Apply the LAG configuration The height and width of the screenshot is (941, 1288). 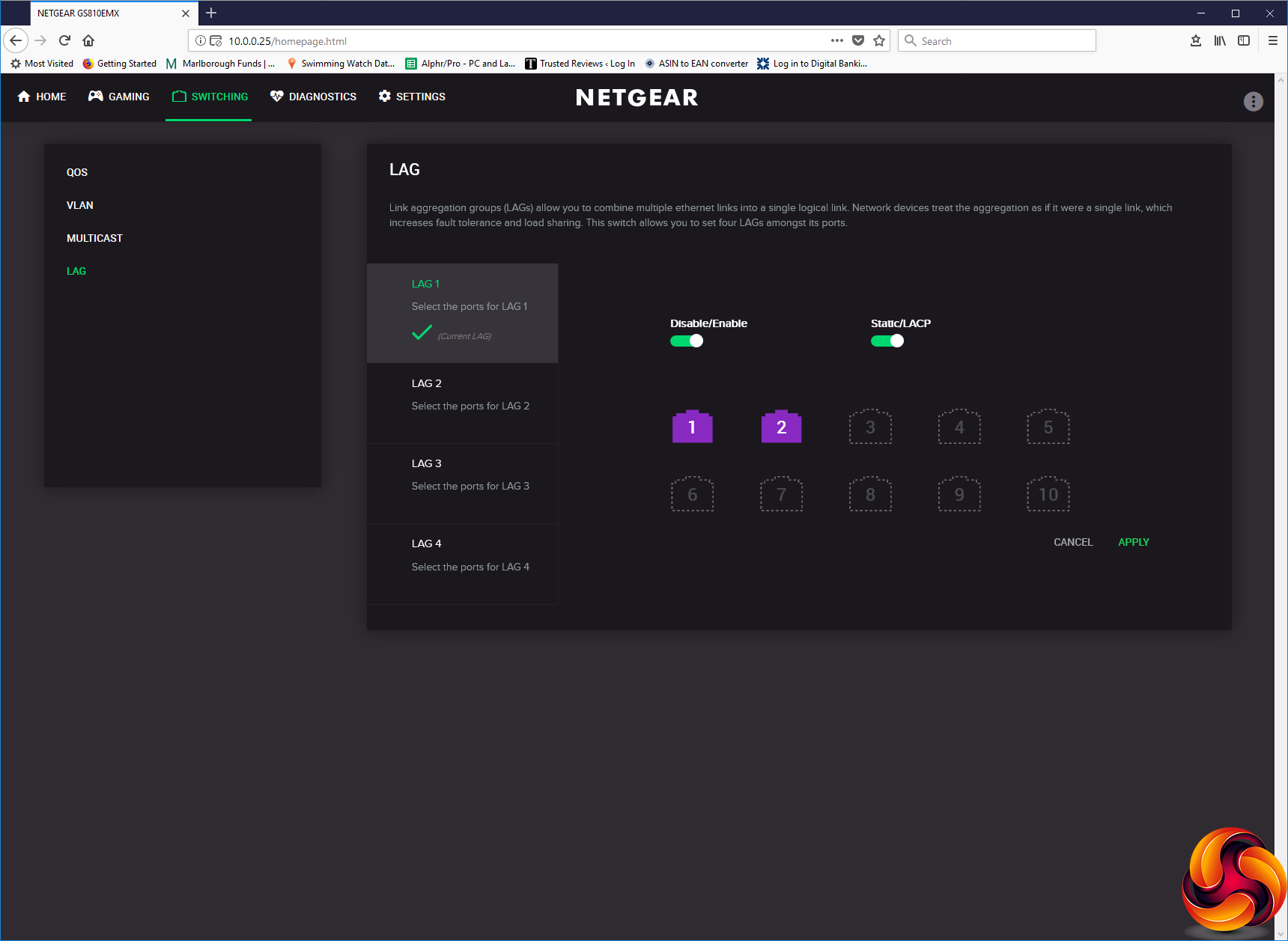1134,542
